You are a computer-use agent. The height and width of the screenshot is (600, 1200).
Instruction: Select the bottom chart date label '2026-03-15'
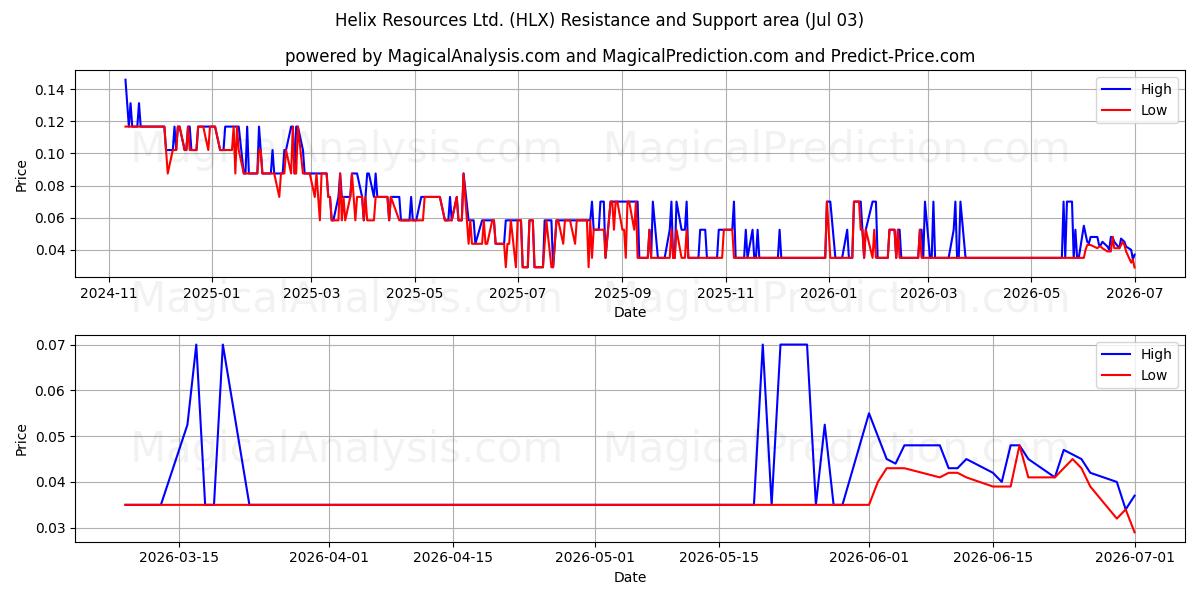179,558
